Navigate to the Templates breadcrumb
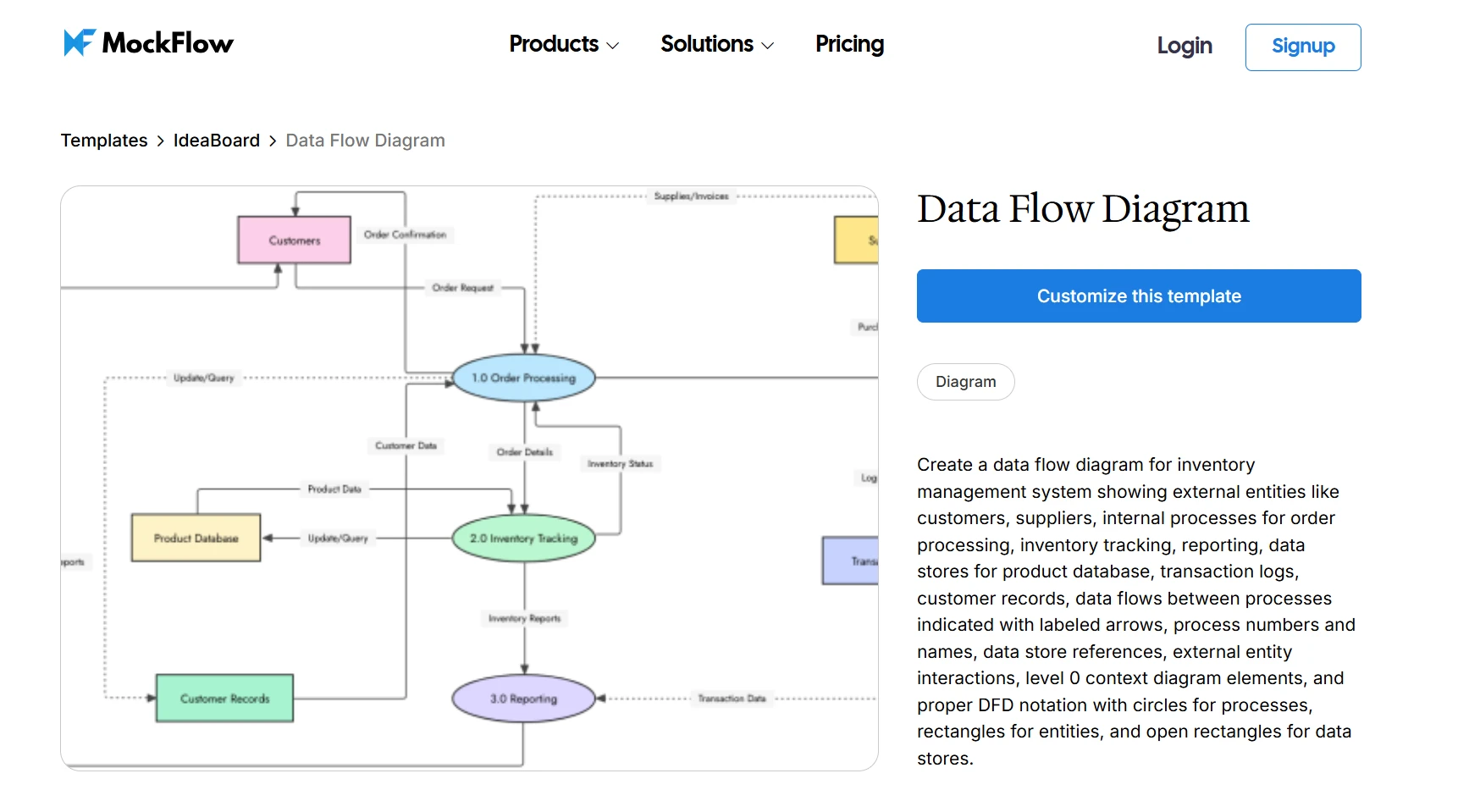Screen dimensions: 1469x812 click(103, 140)
